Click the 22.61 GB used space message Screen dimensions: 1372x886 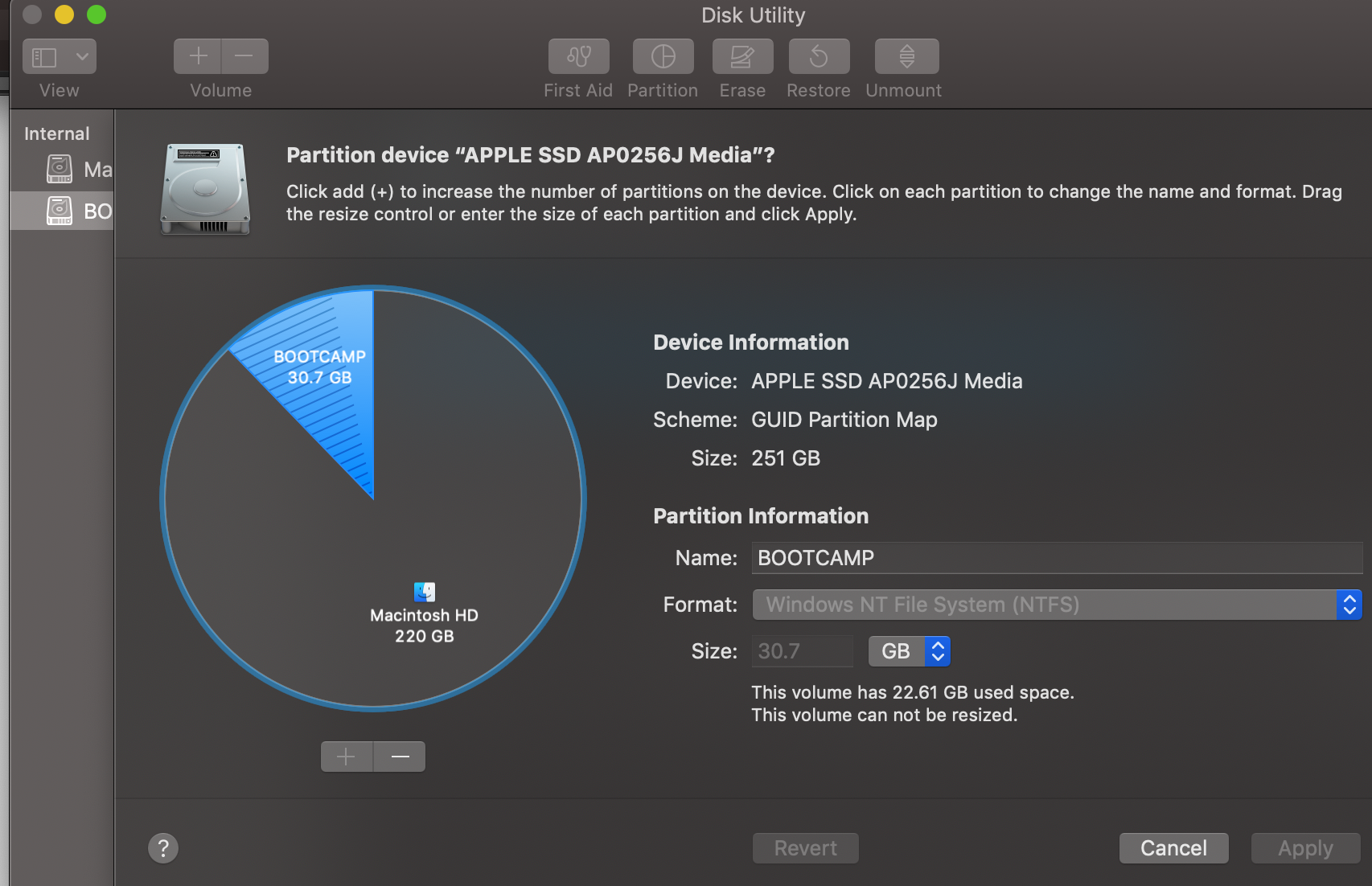point(913,692)
